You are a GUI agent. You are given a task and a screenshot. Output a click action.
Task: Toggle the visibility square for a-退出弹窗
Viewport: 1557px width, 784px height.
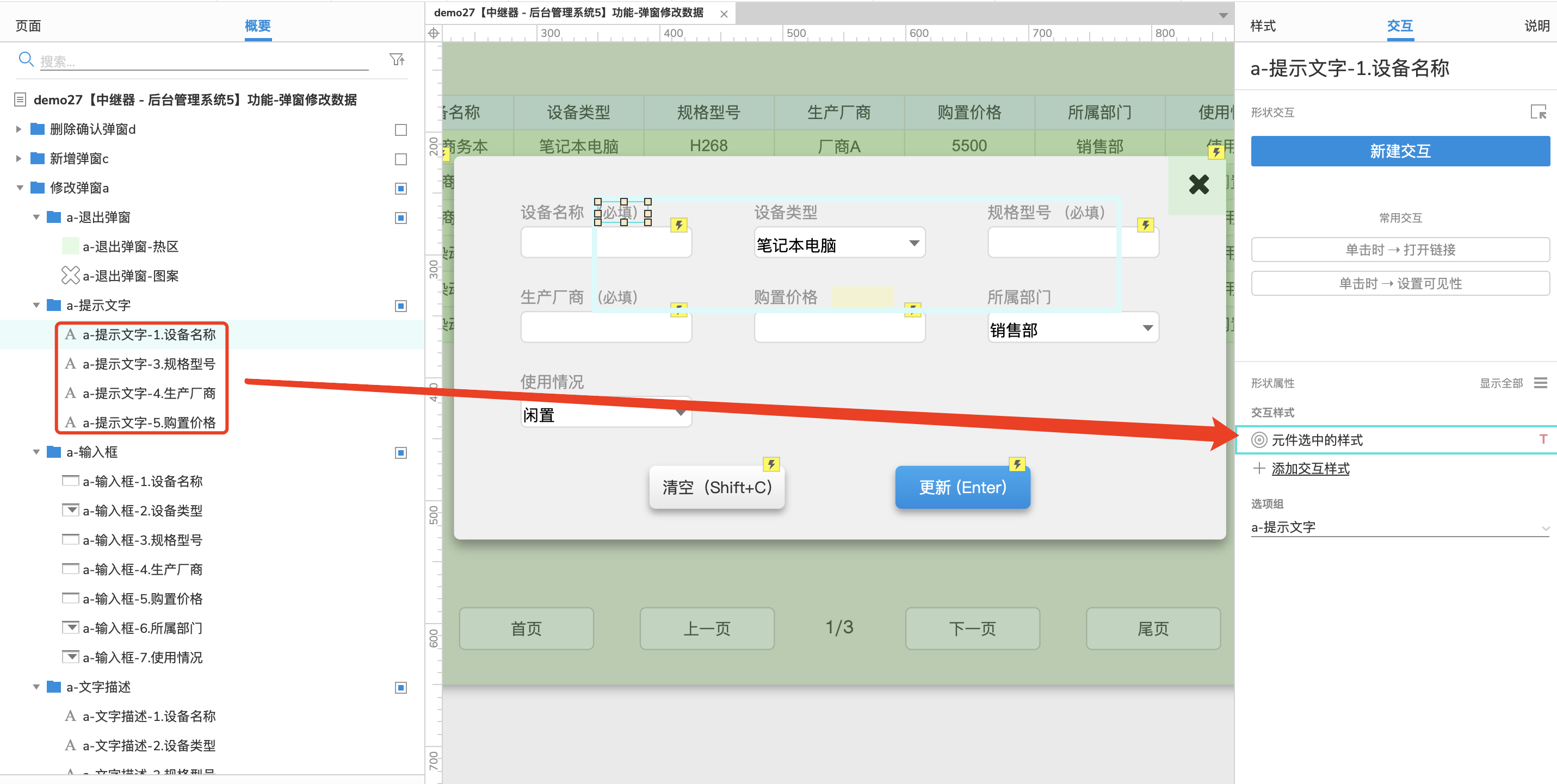coord(401,218)
